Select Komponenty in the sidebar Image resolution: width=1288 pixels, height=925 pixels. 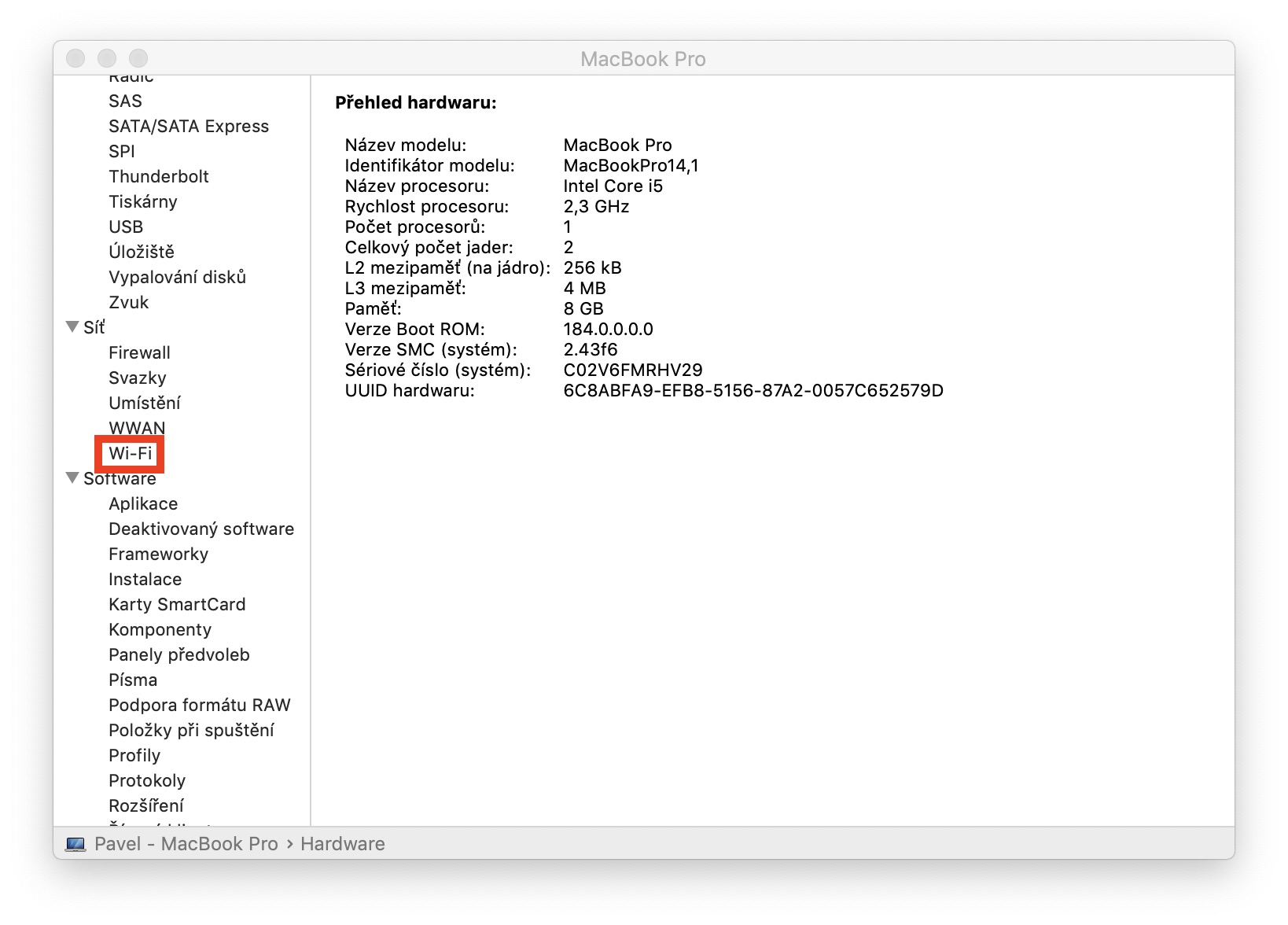click(160, 629)
